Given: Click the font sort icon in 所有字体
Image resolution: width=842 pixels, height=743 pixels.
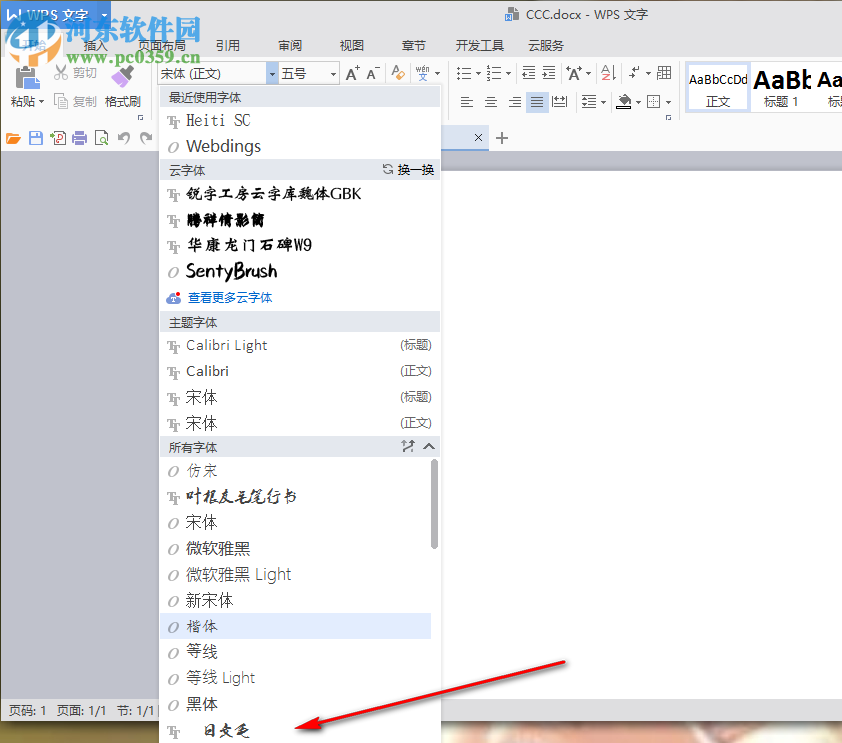Looking at the screenshot, I should click(x=408, y=446).
